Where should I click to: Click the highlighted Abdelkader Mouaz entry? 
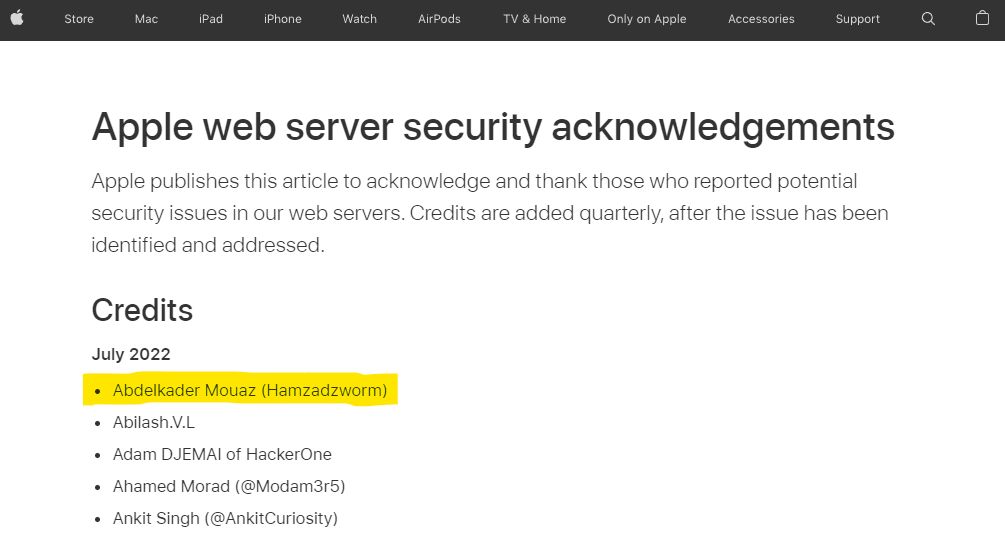250,390
